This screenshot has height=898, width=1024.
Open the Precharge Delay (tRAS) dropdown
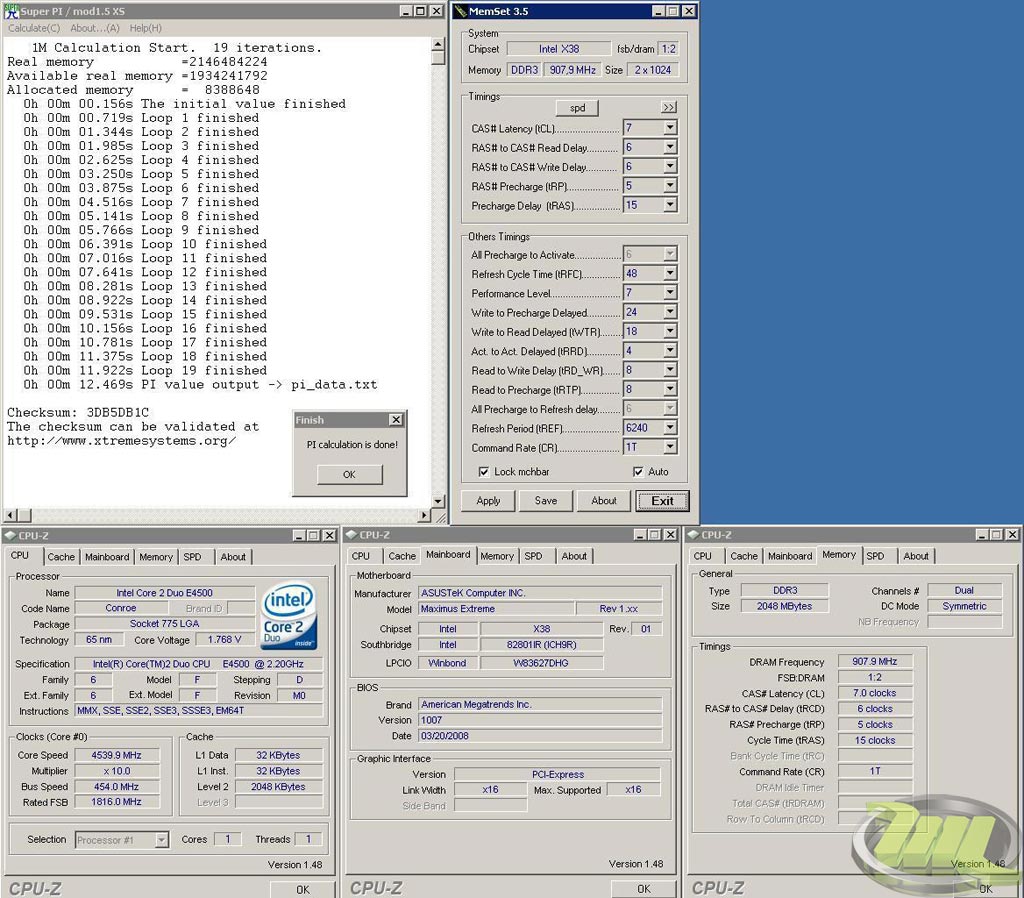pos(670,205)
